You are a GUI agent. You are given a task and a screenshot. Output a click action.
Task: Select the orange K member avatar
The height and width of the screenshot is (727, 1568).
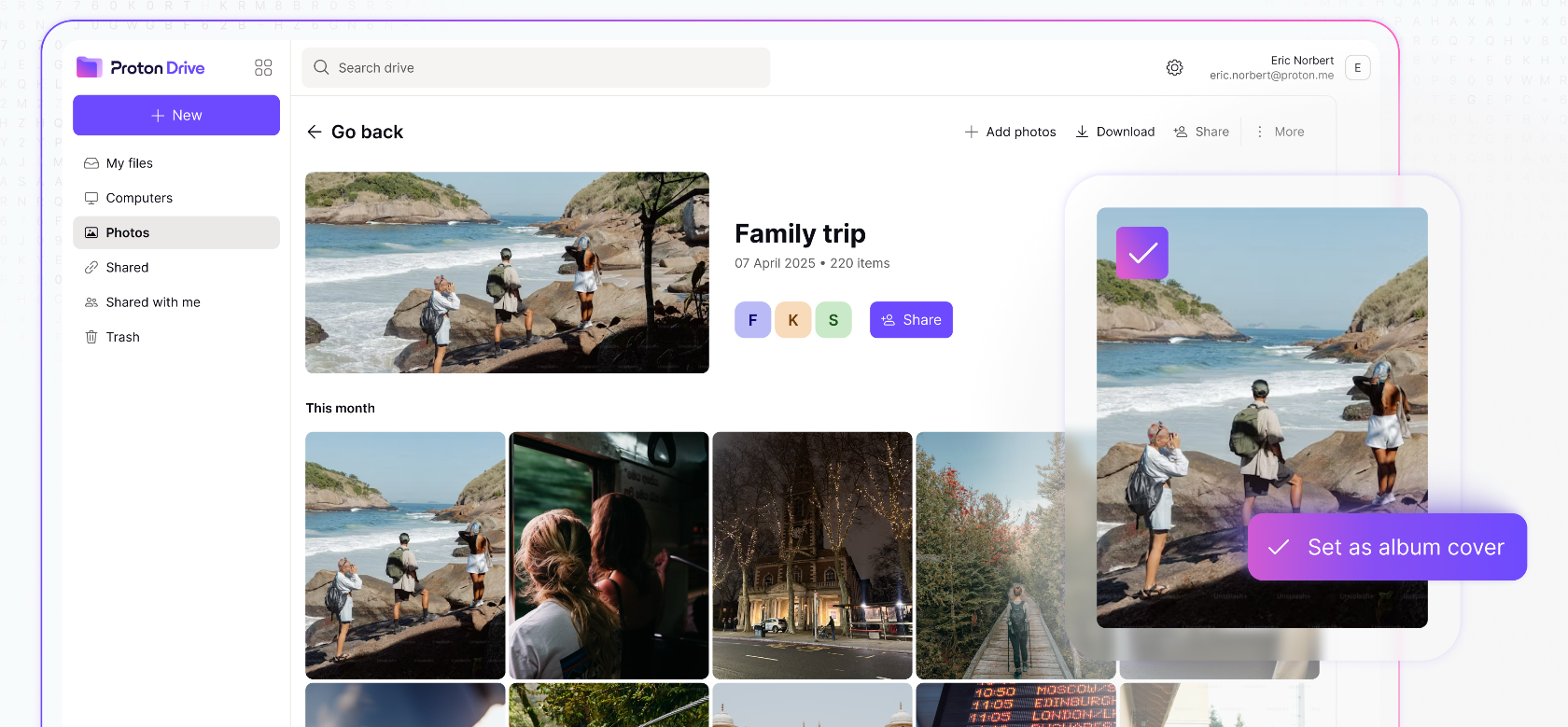(x=792, y=319)
